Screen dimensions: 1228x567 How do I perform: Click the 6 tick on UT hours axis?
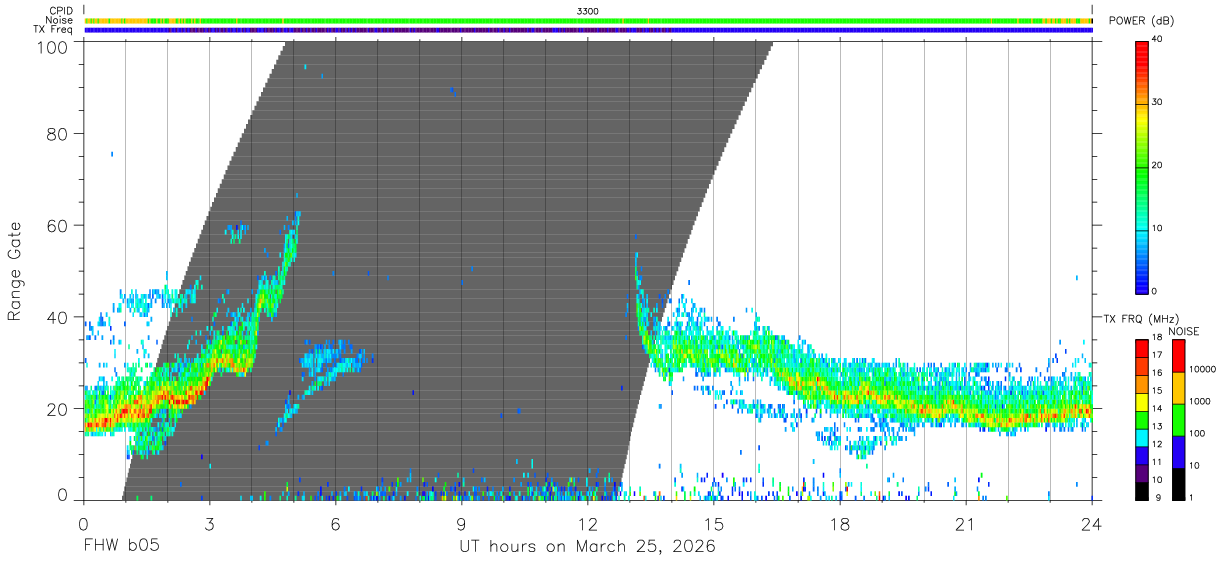(335, 524)
